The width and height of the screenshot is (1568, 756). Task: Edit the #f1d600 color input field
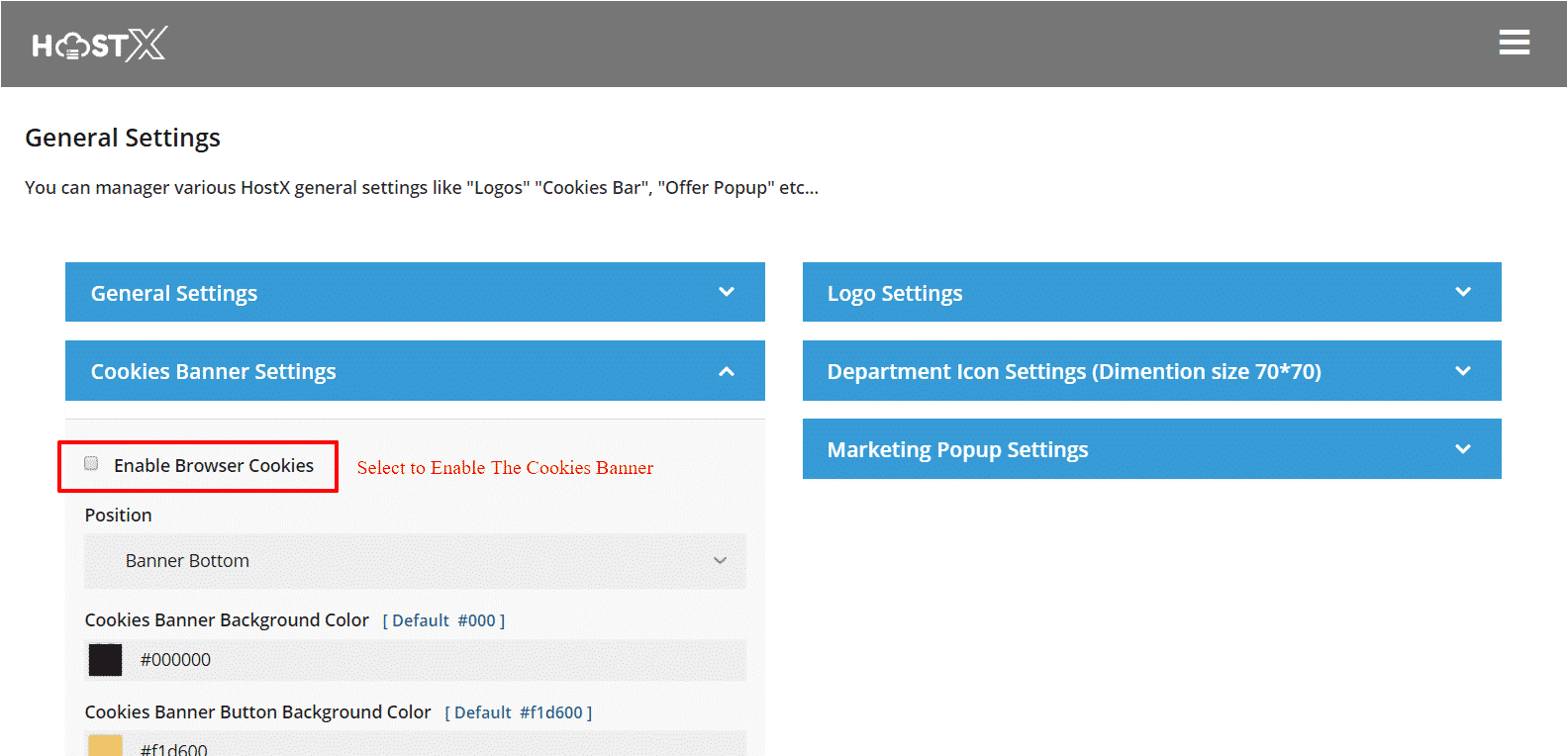tap(436, 747)
